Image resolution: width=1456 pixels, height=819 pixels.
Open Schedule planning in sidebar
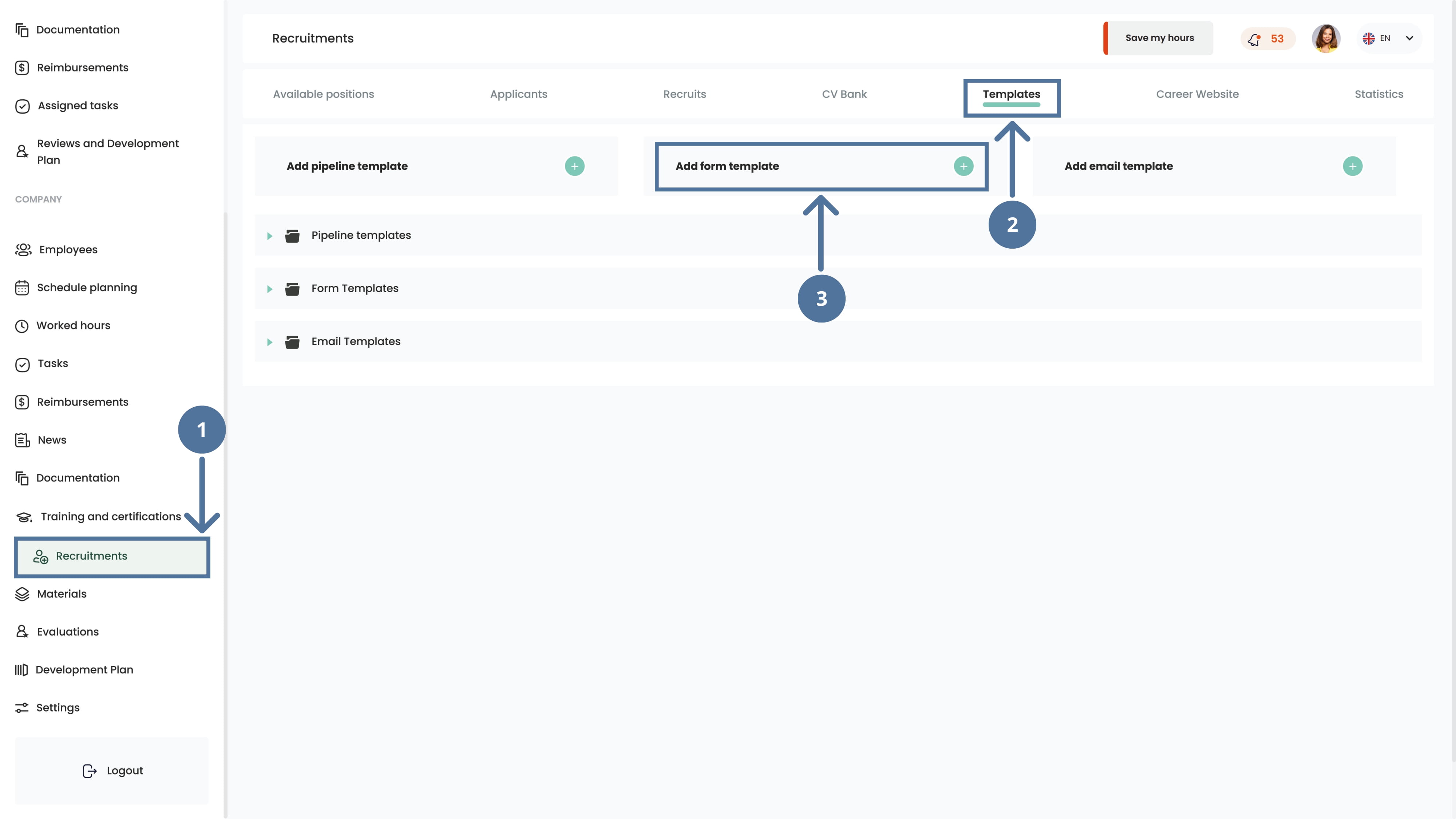[87, 288]
